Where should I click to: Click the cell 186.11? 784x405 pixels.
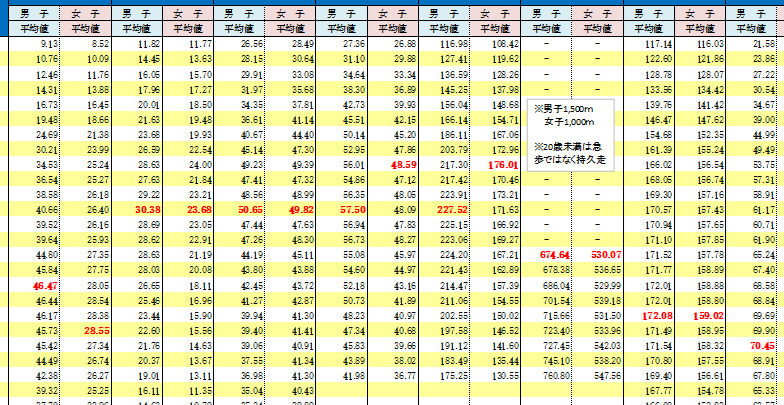click(454, 134)
